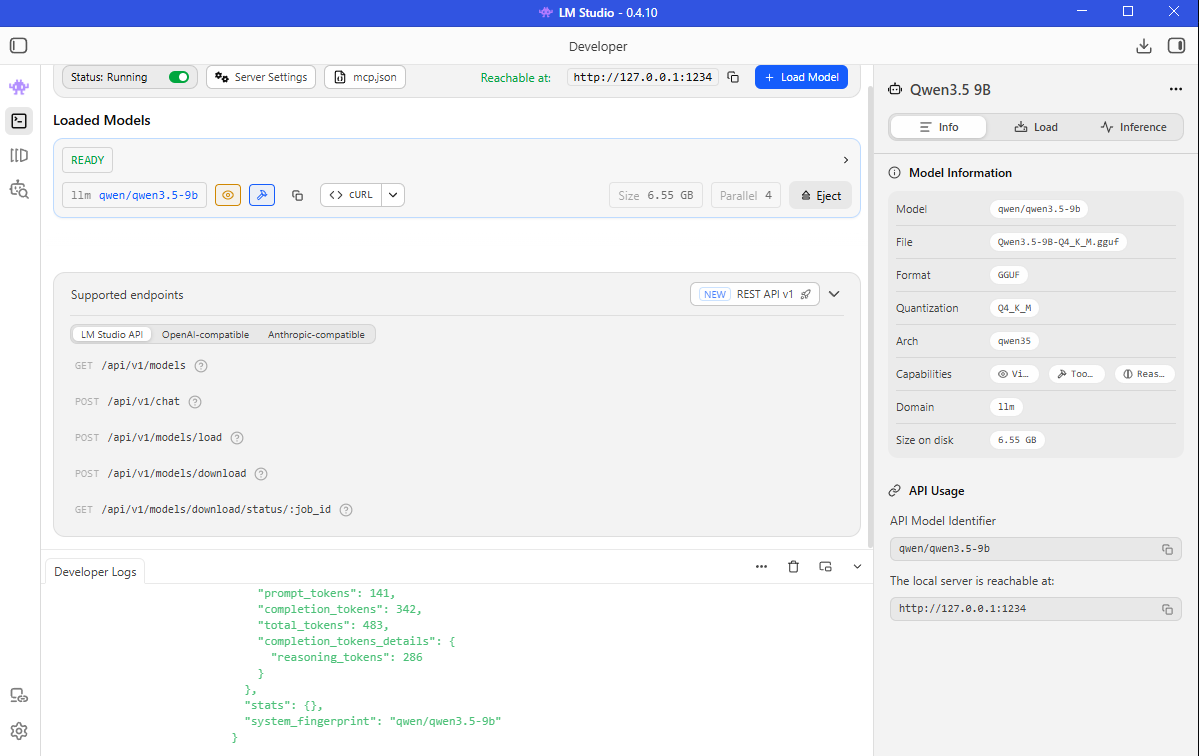The image size is (1199, 756).
Task: Open the dropdown arrow next to cURL
Action: coord(393,195)
